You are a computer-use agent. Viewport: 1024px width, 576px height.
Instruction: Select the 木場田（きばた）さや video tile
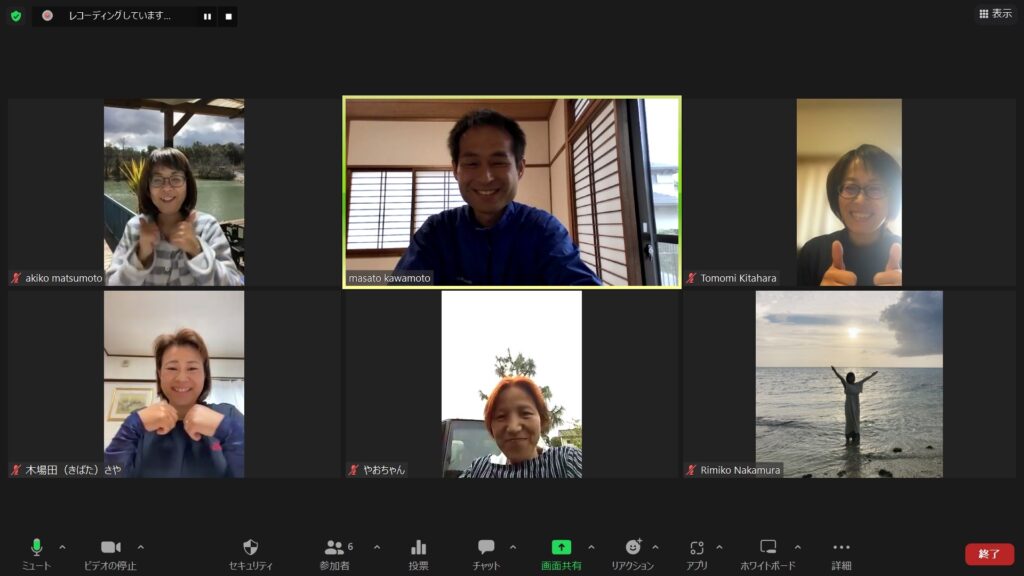[174, 384]
